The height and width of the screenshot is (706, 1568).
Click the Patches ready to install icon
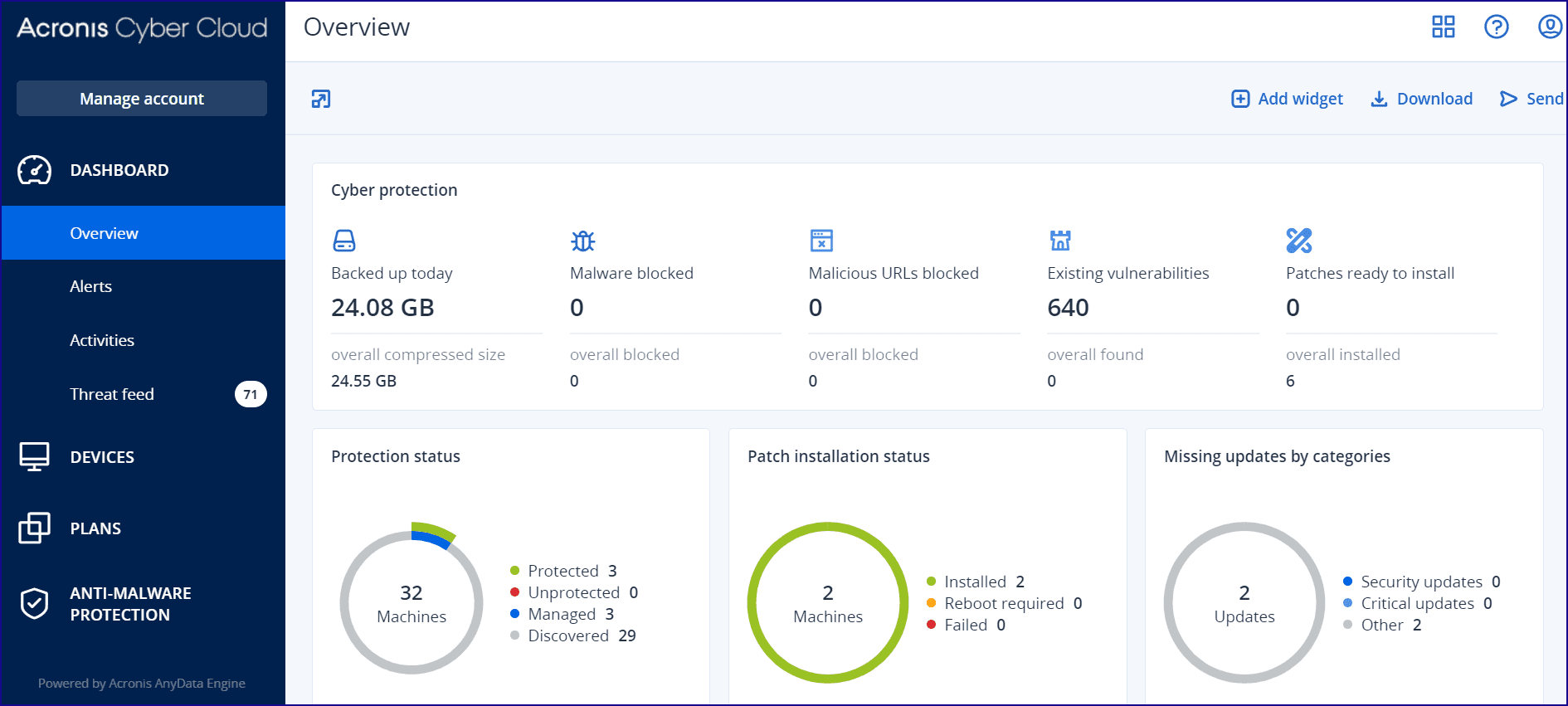click(x=1299, y=241)
